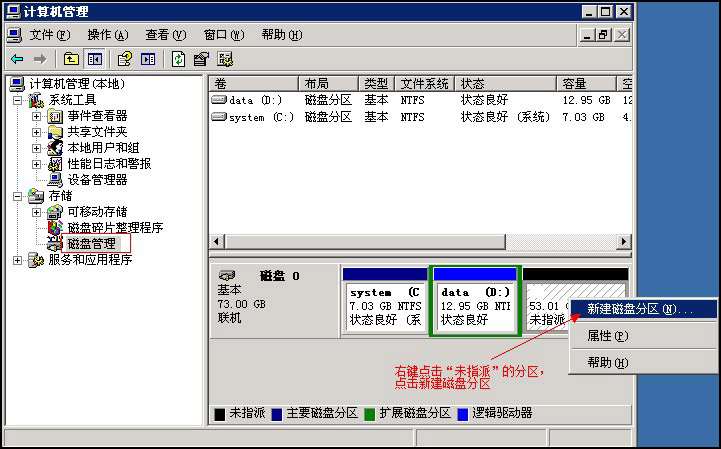Screen dimensions: 721x449
Task: Choose 新建磁盘分区(N)... from context menu
Action: pos(640,309)
